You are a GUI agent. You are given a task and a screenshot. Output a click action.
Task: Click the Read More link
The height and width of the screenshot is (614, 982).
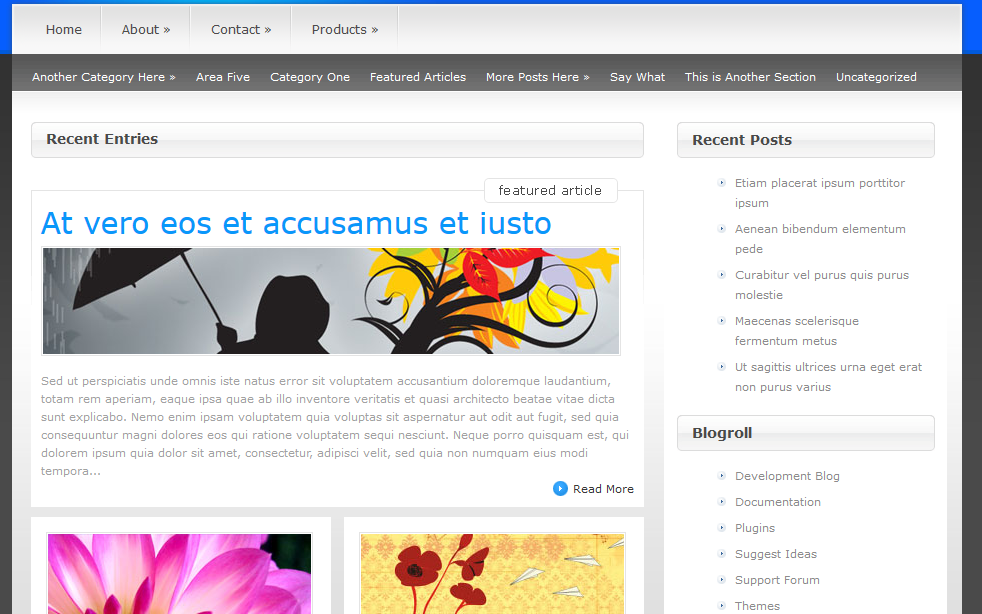(603, 489)
